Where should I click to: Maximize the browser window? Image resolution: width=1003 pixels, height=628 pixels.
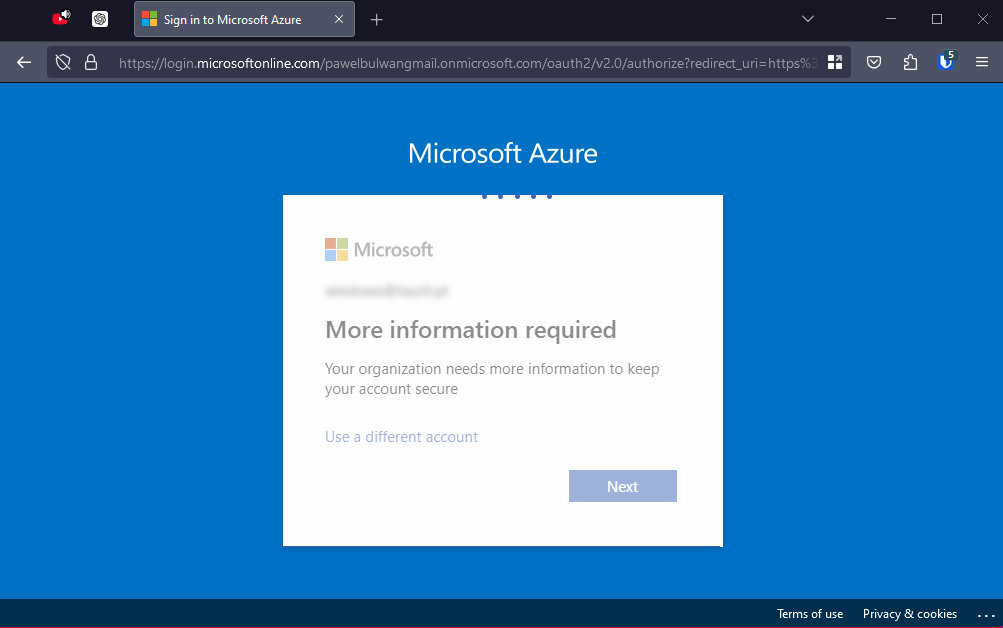(x=936, y=19)
